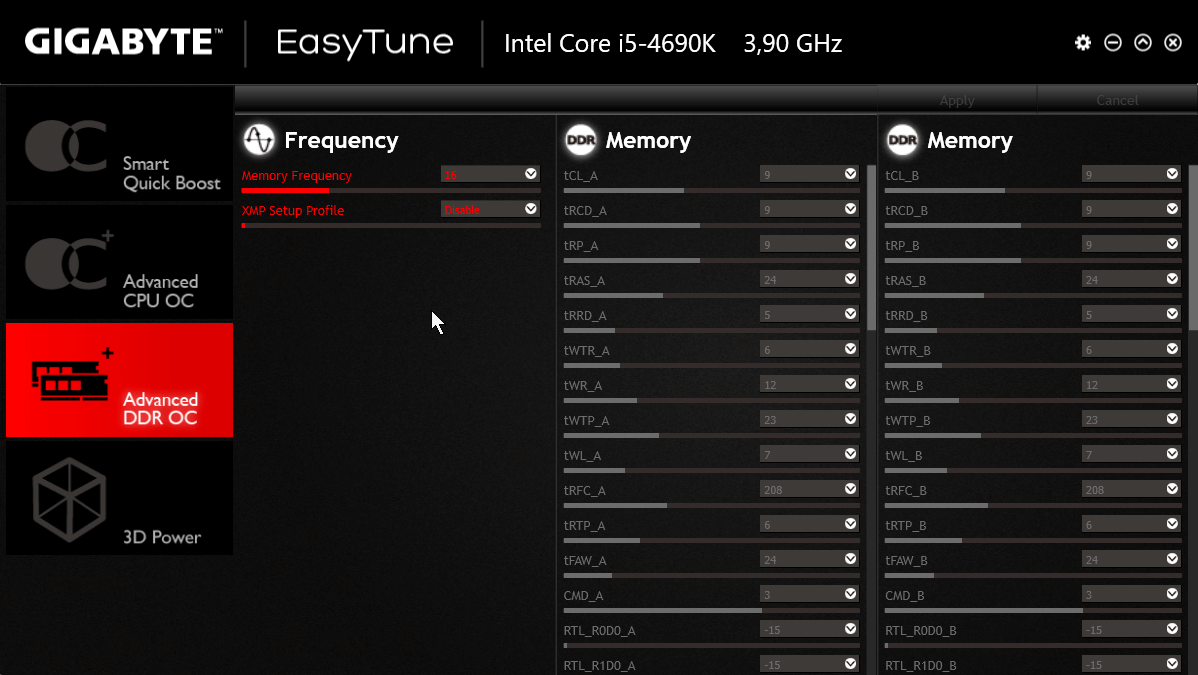The width and height of the screenshot is (1198, 675).
Task: Click the Memory Frequency label
Action: [296, 176]
